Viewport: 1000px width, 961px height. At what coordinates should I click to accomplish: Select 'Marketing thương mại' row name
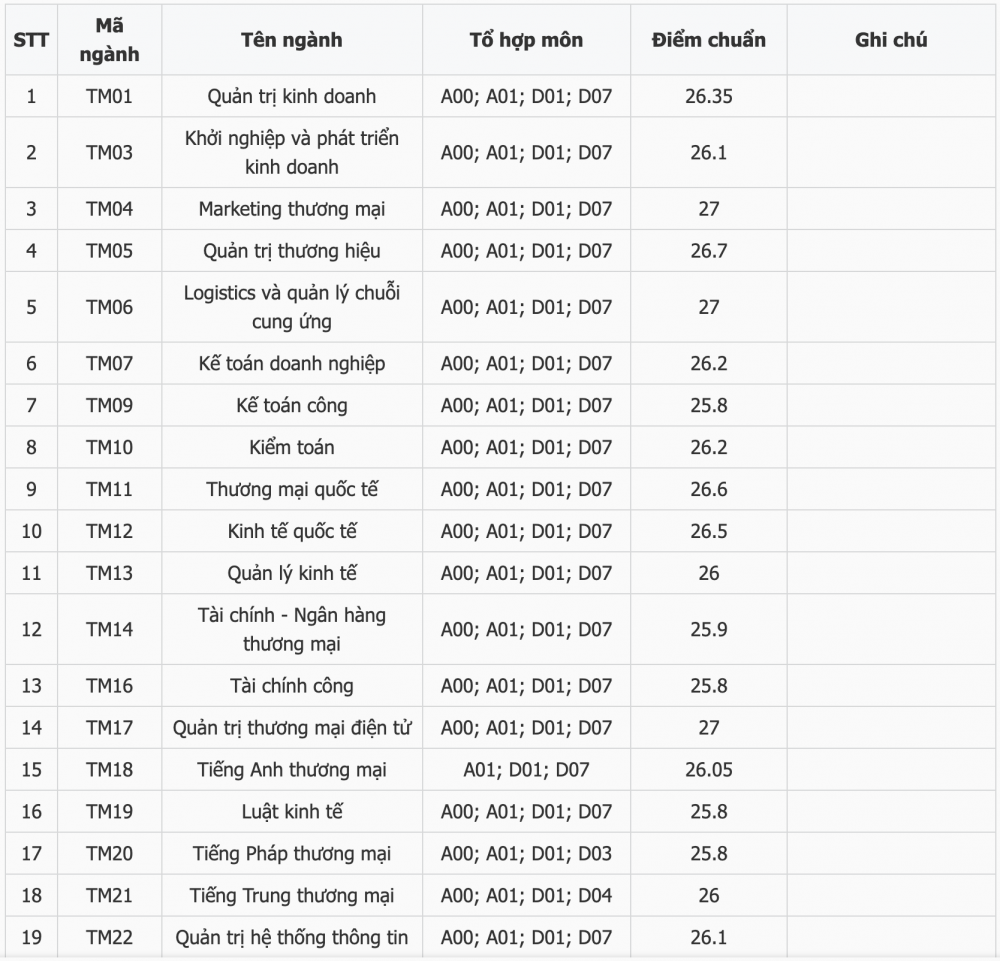click(291, 209)
